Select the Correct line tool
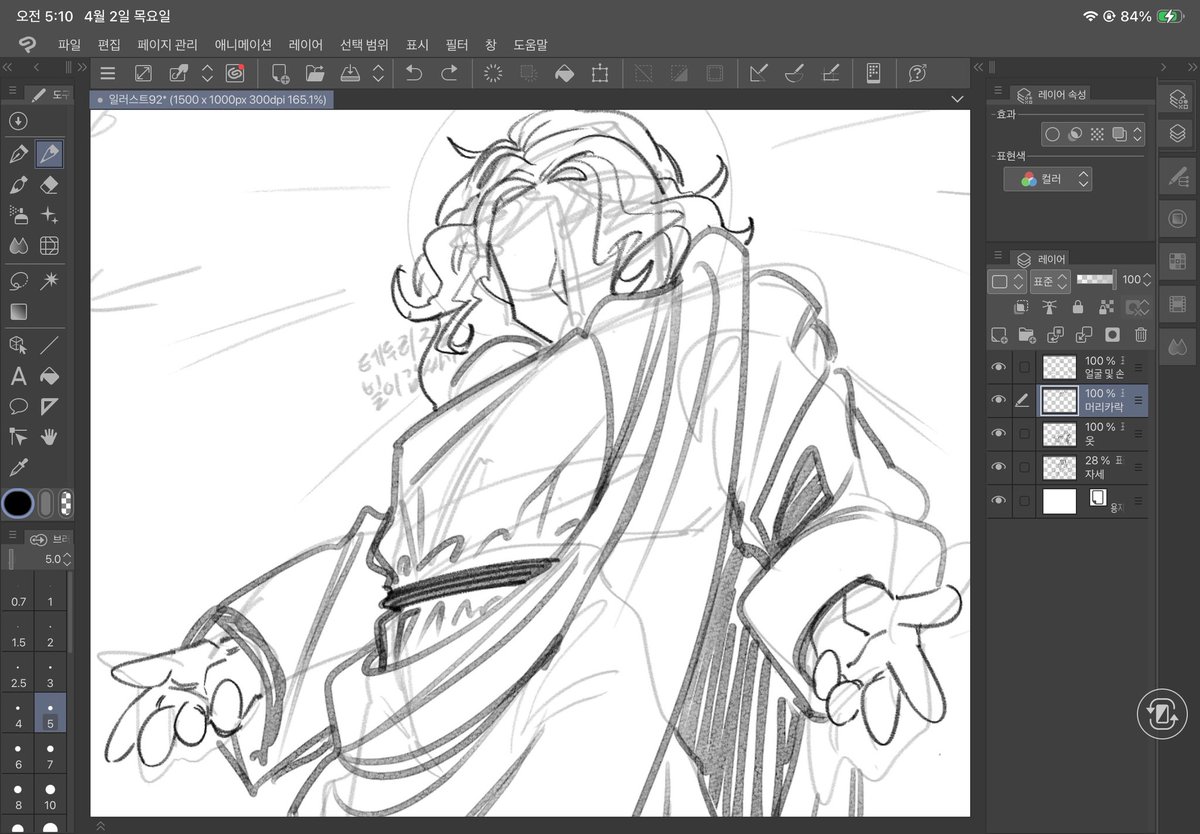This screenshot has height=834, width=1200. (x=18, y=436)
